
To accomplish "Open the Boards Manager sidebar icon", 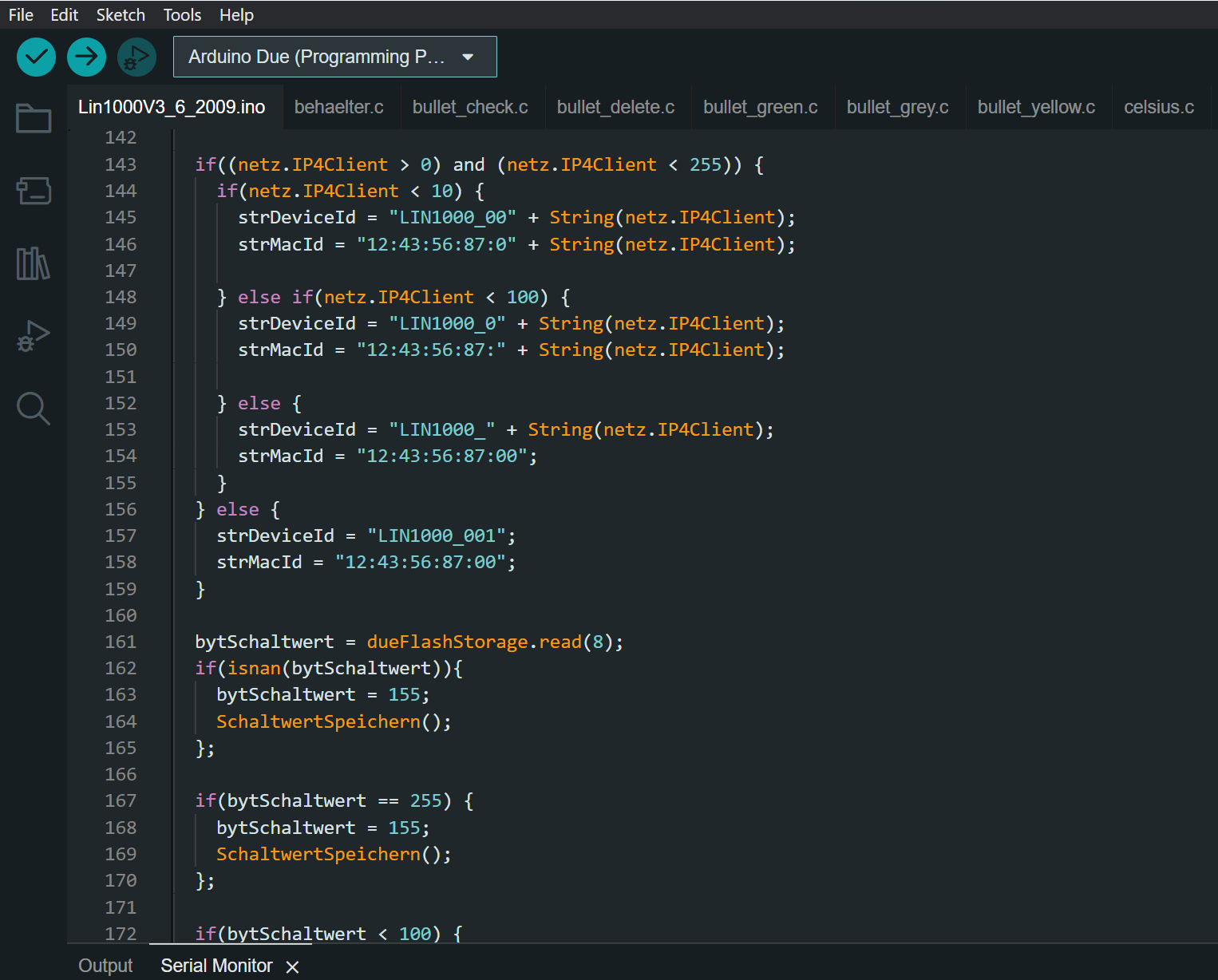I will 34,191.
